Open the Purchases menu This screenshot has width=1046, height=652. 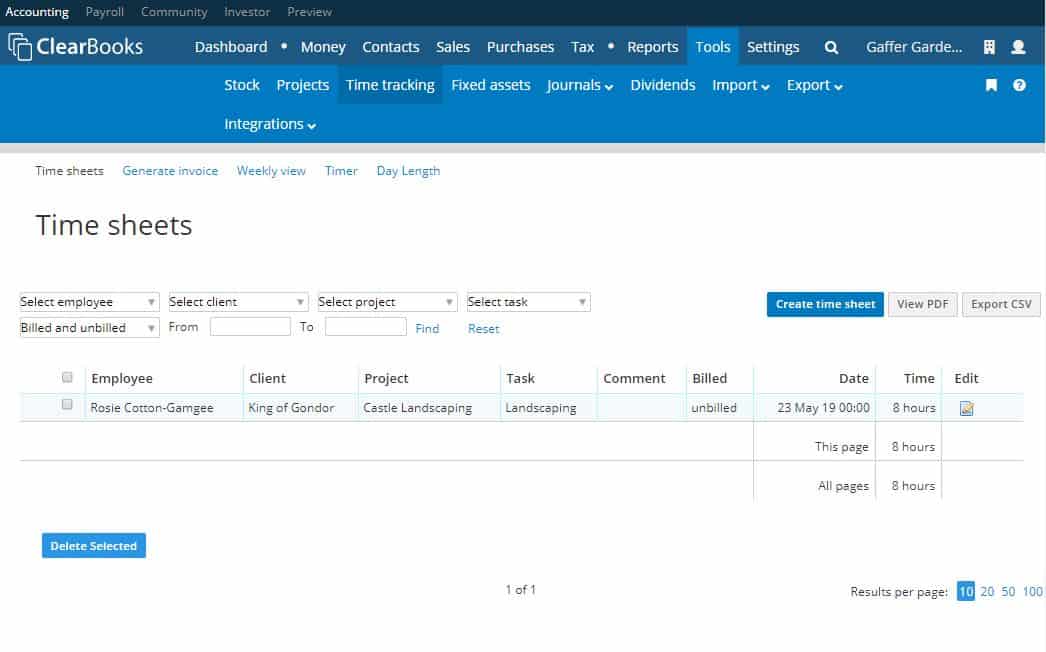tap(520, 47)
